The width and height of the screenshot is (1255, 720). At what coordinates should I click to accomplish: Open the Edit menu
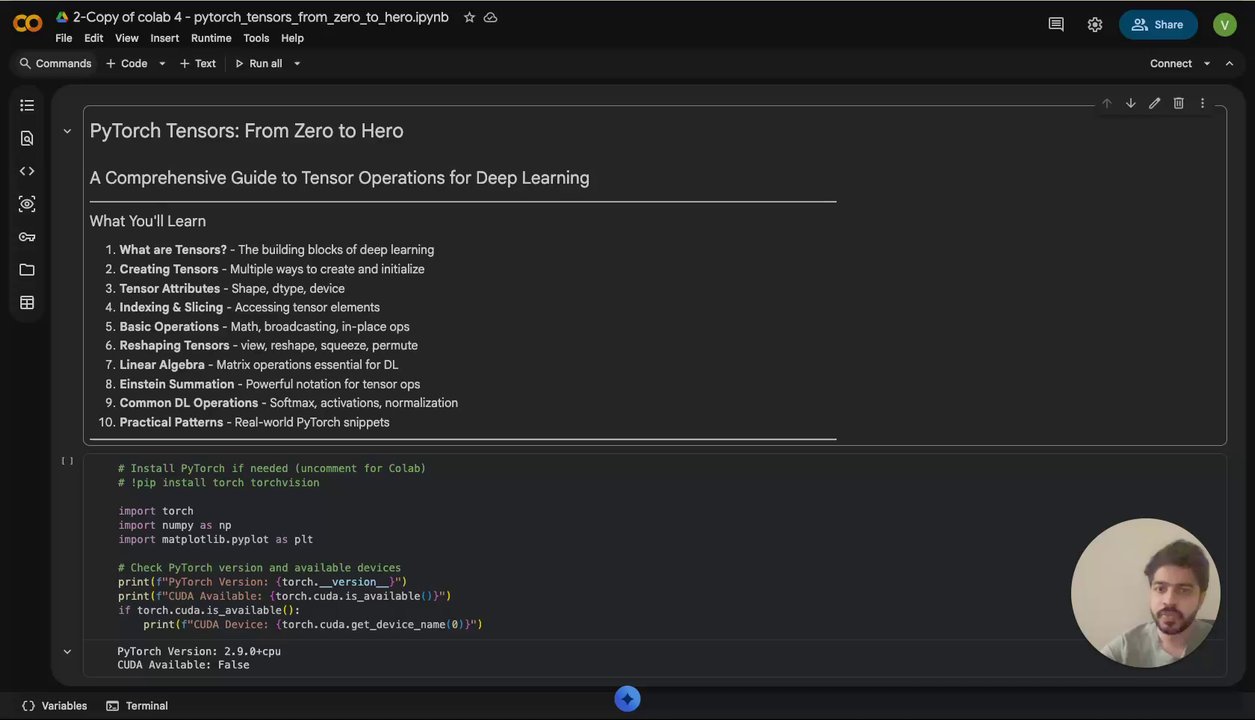[93, 38]
